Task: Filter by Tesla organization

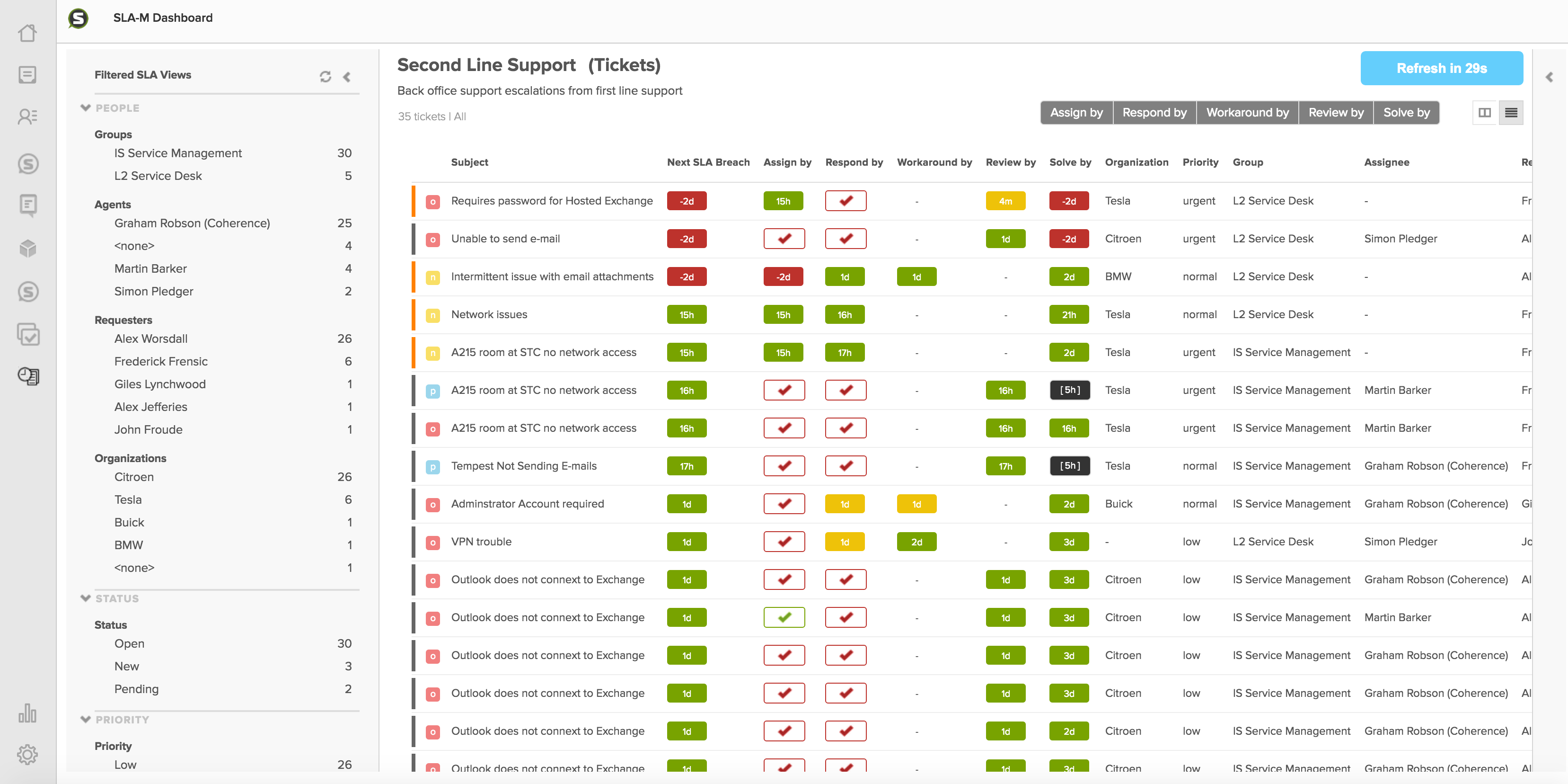Action: (128, 499)
